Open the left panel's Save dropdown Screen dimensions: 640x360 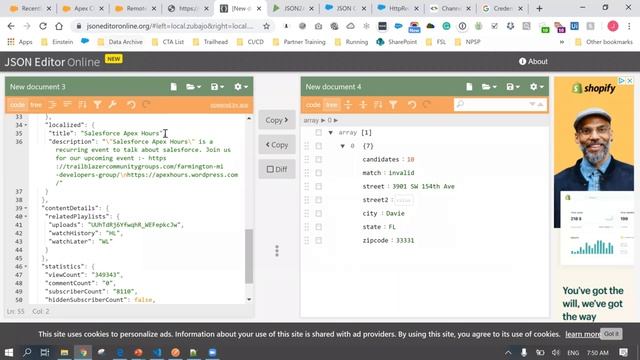pyautogui.click(x=217, y=87)
